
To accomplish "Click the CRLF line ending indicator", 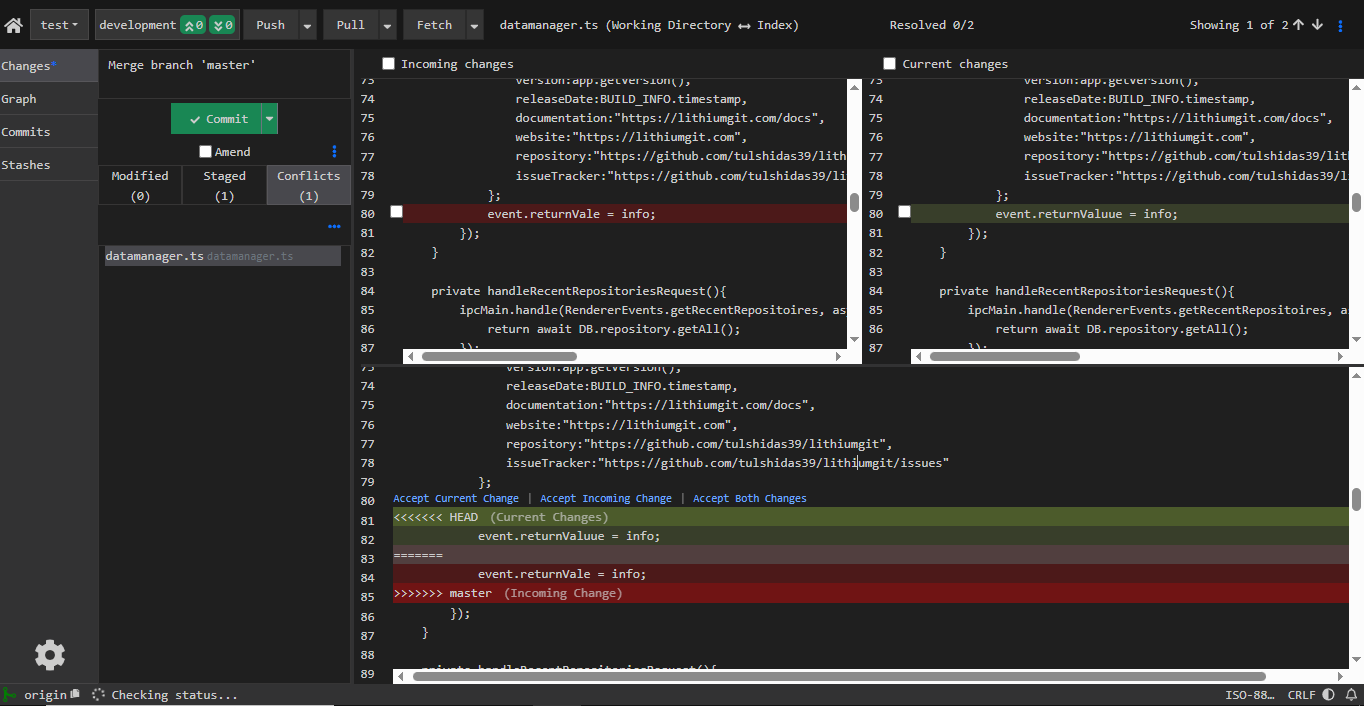I will (1301, 694).
